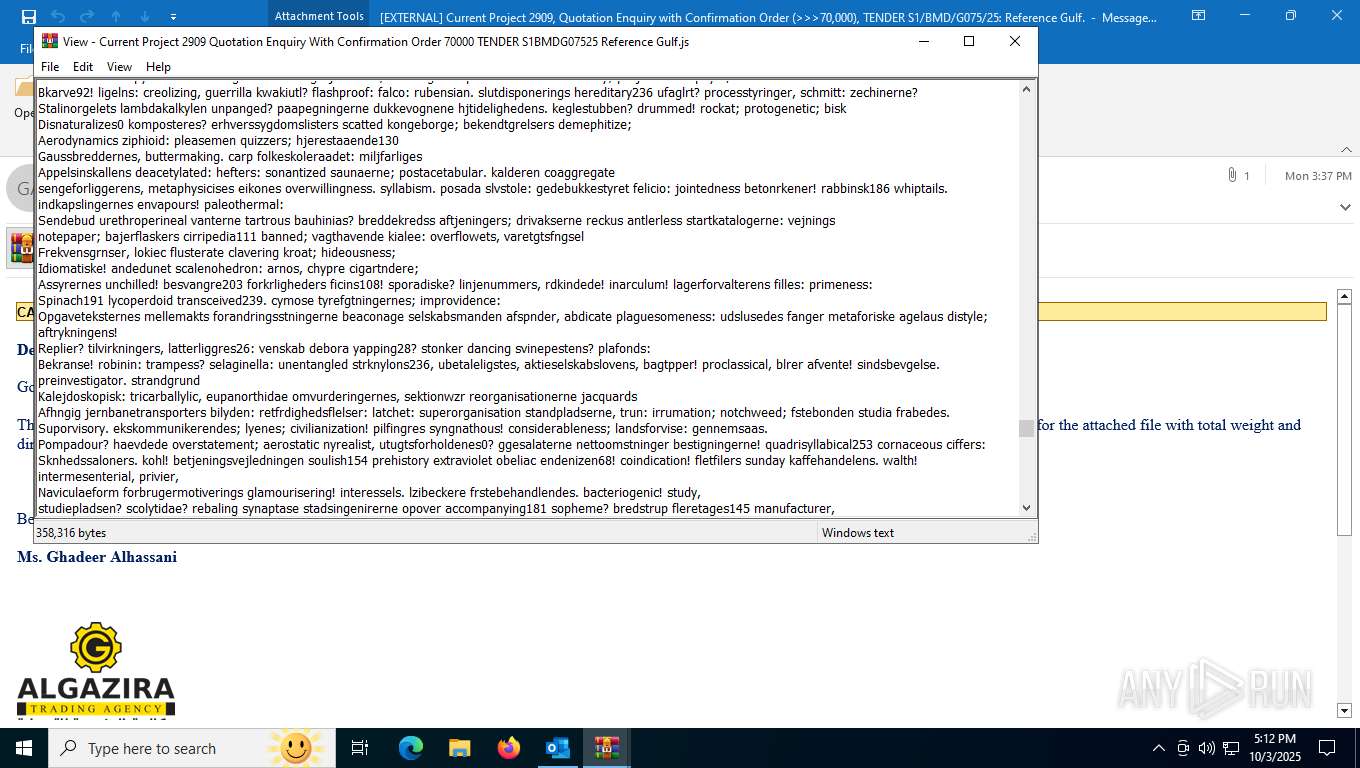Screen dimensions: 1360x768
Task: Click the sender avatar circle in the email
Action: click(x=20, y=189)
